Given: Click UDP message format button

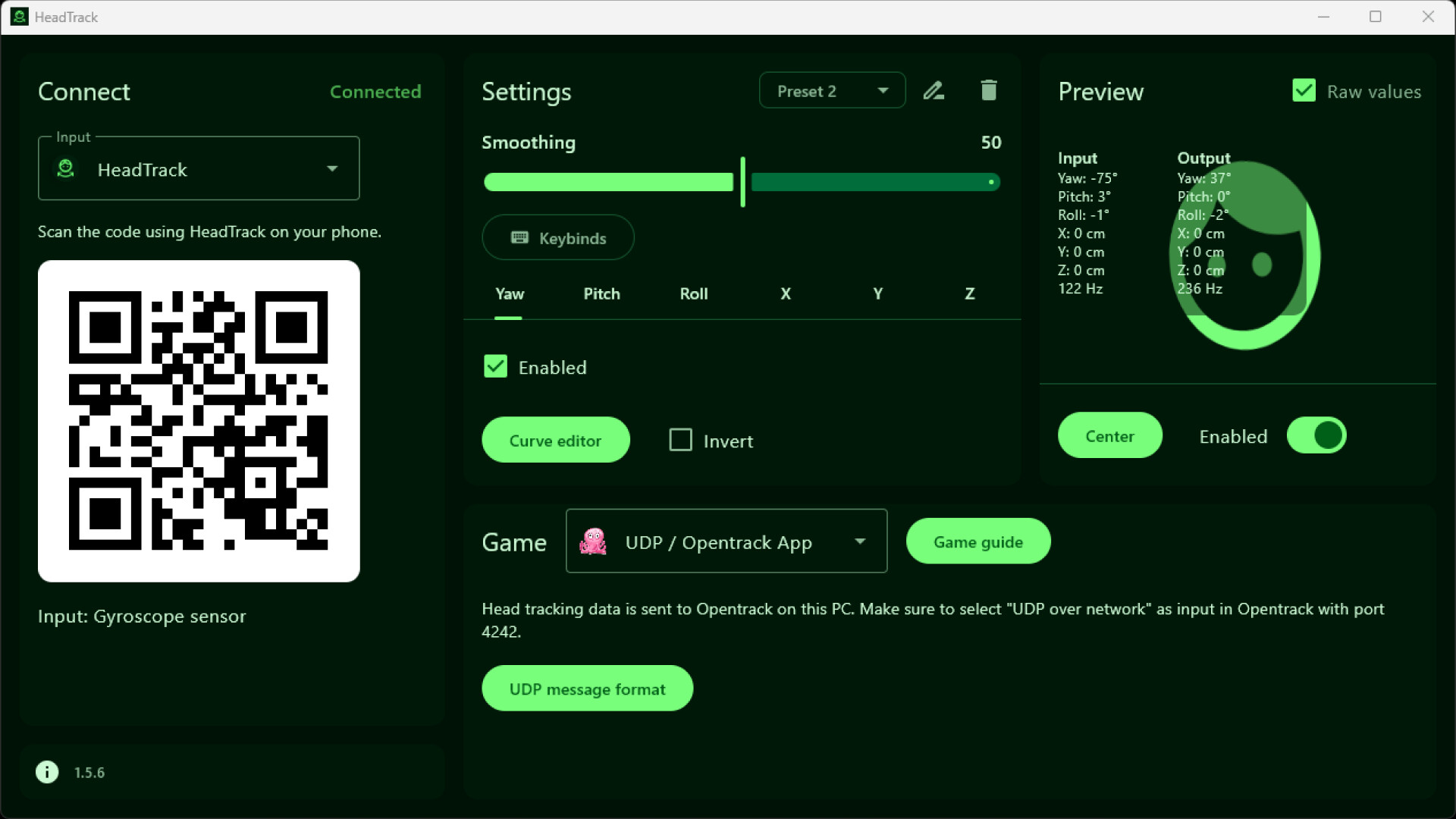Looking at the screenshot, I should tap(587, 689).
